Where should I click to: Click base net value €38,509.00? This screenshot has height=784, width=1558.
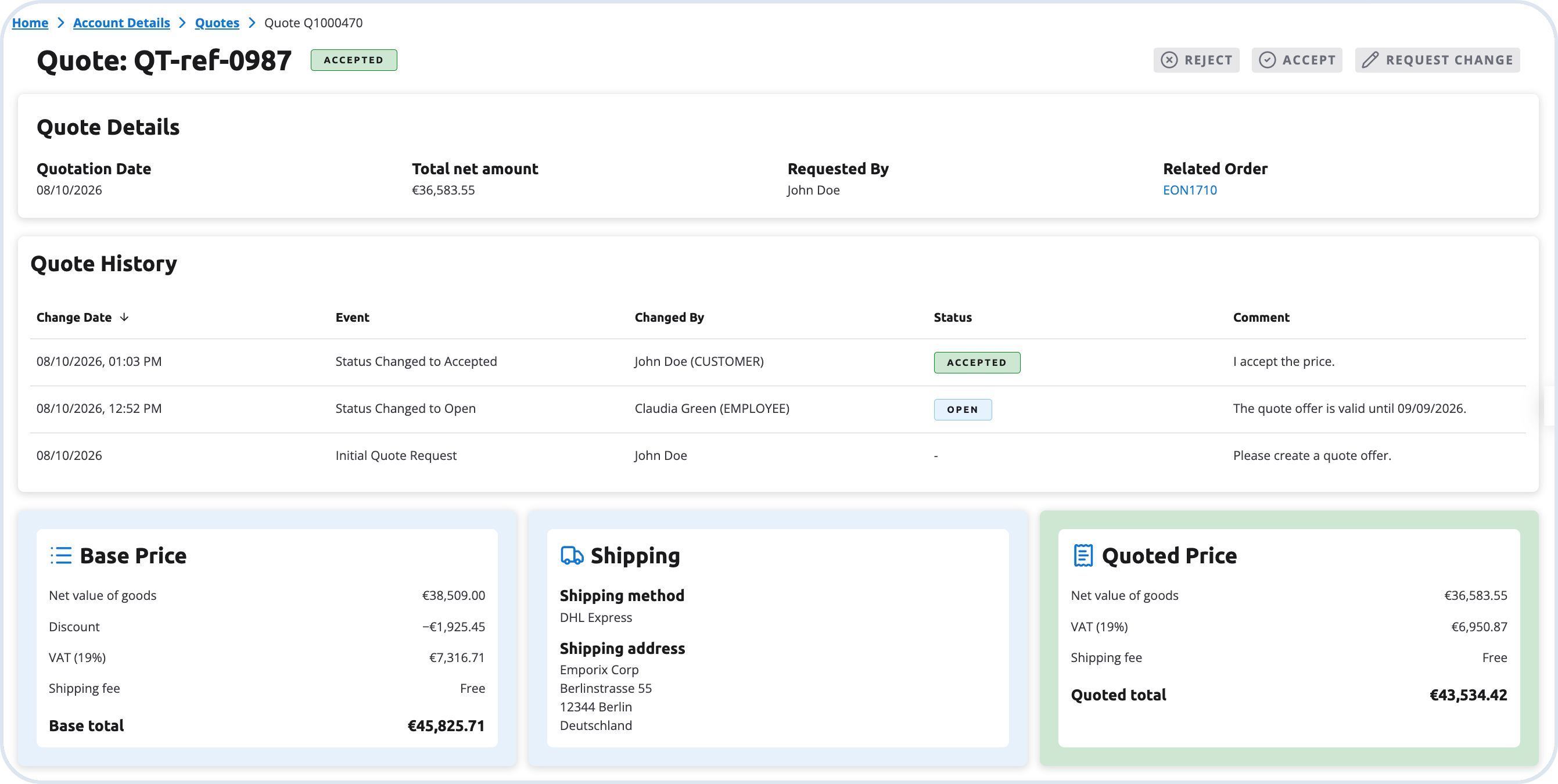(x=453, y=595)
